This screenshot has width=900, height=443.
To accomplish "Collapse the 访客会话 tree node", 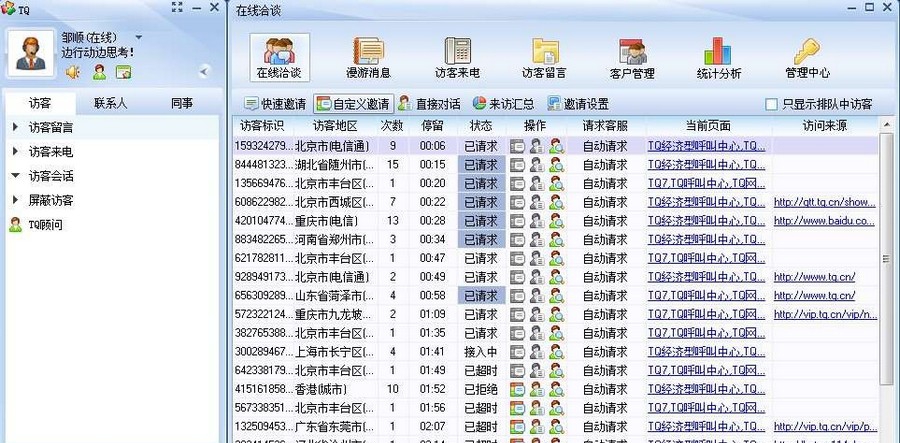I will pyautogui.click(x=15, y=176).
